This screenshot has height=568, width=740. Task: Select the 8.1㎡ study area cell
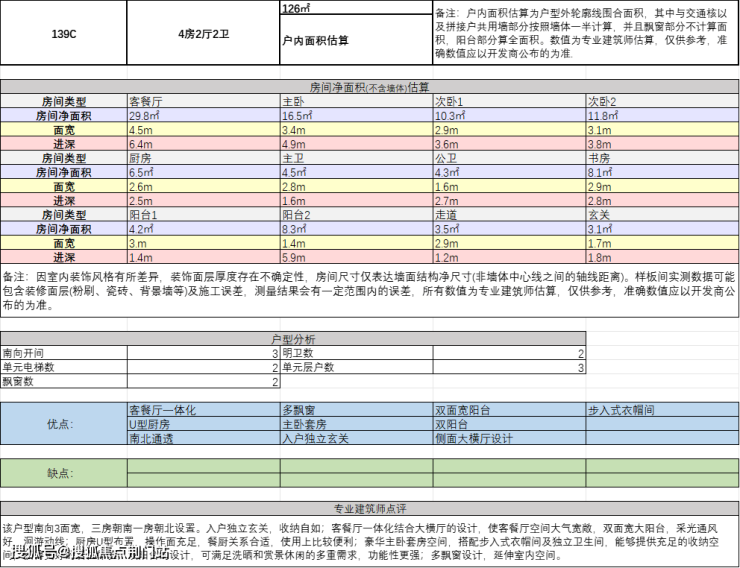pos(663,172)
